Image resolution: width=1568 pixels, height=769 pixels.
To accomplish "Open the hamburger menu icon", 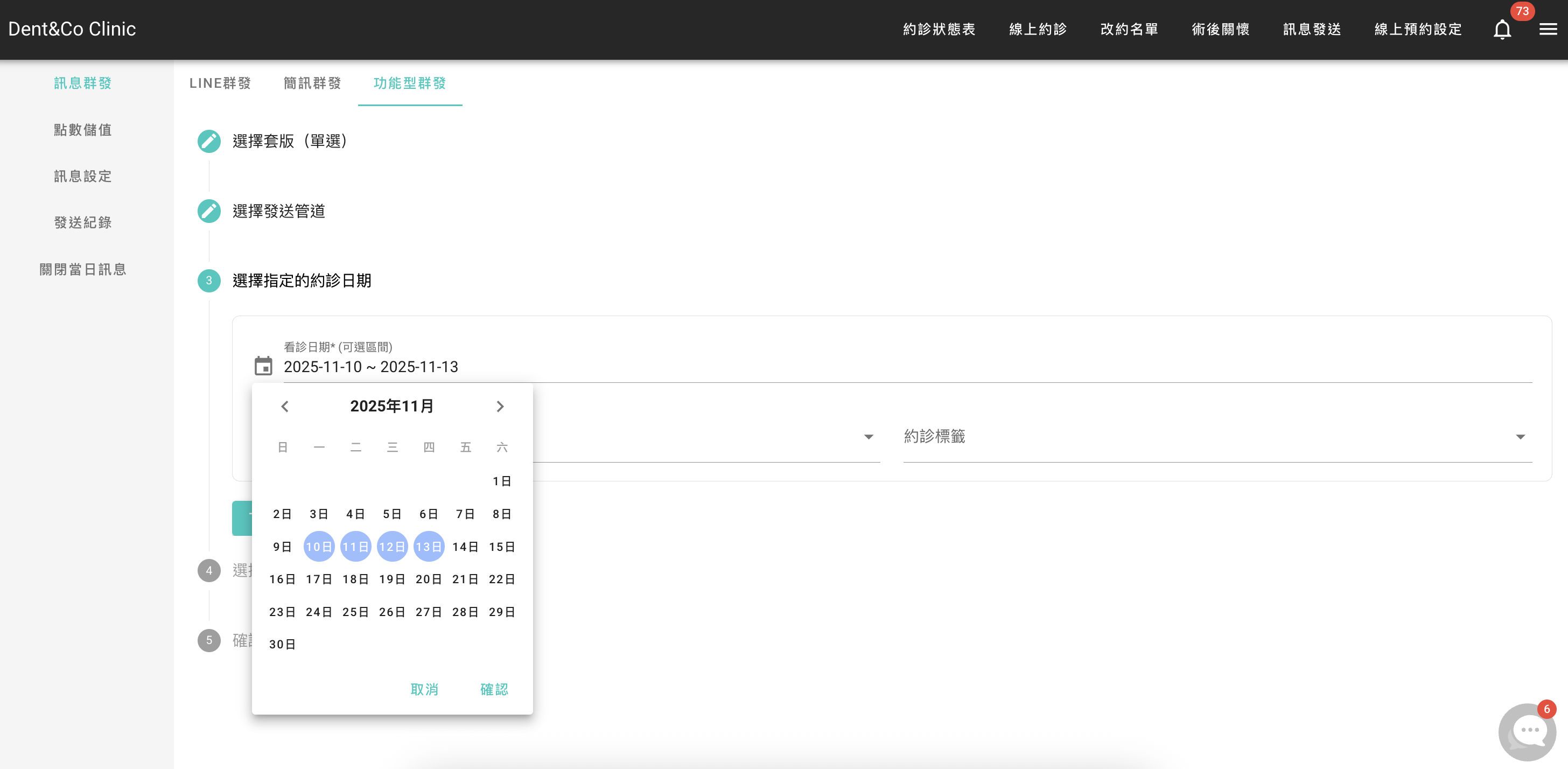I will [x=1548, y=29].
